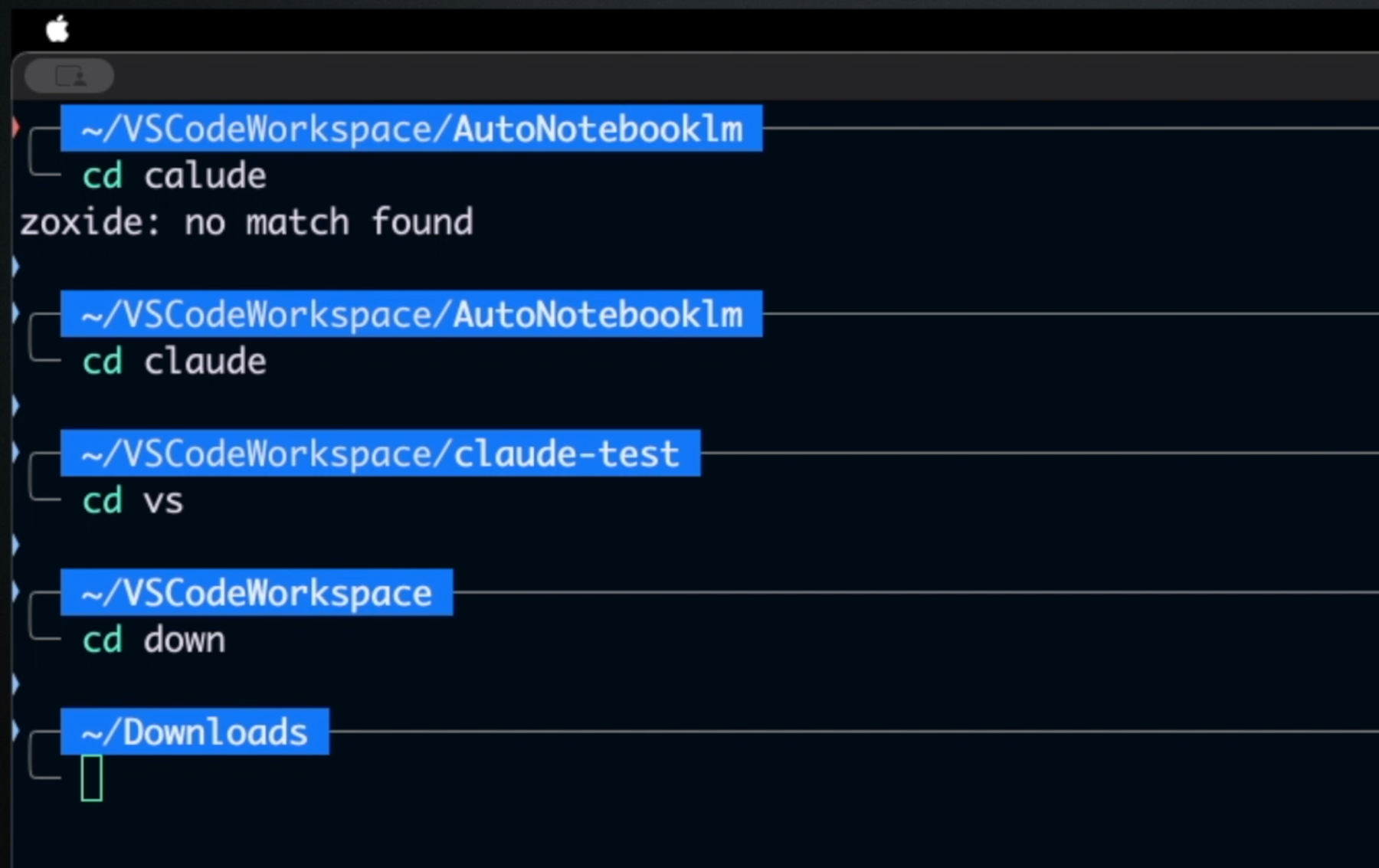
Task: Click the 'cd vs' command line
Action: coord(133,501)
